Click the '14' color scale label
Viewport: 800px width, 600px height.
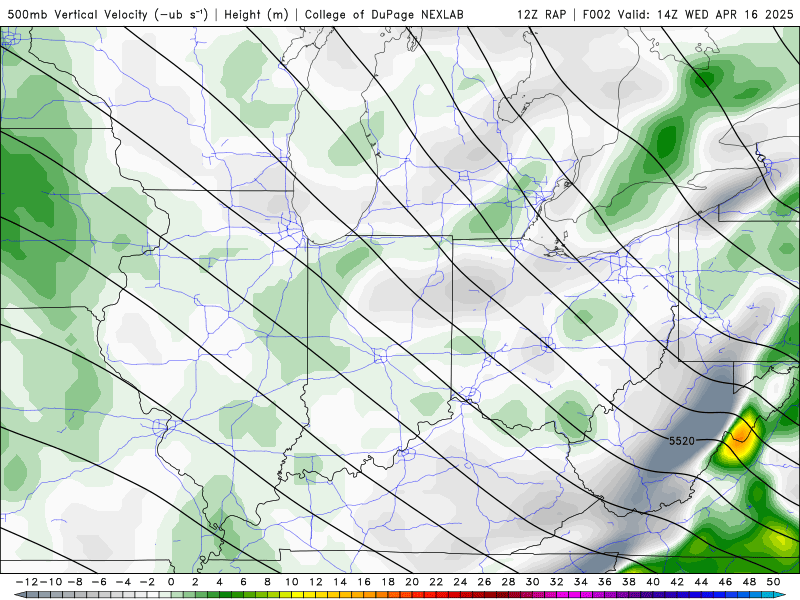click(x=340, y=582)
